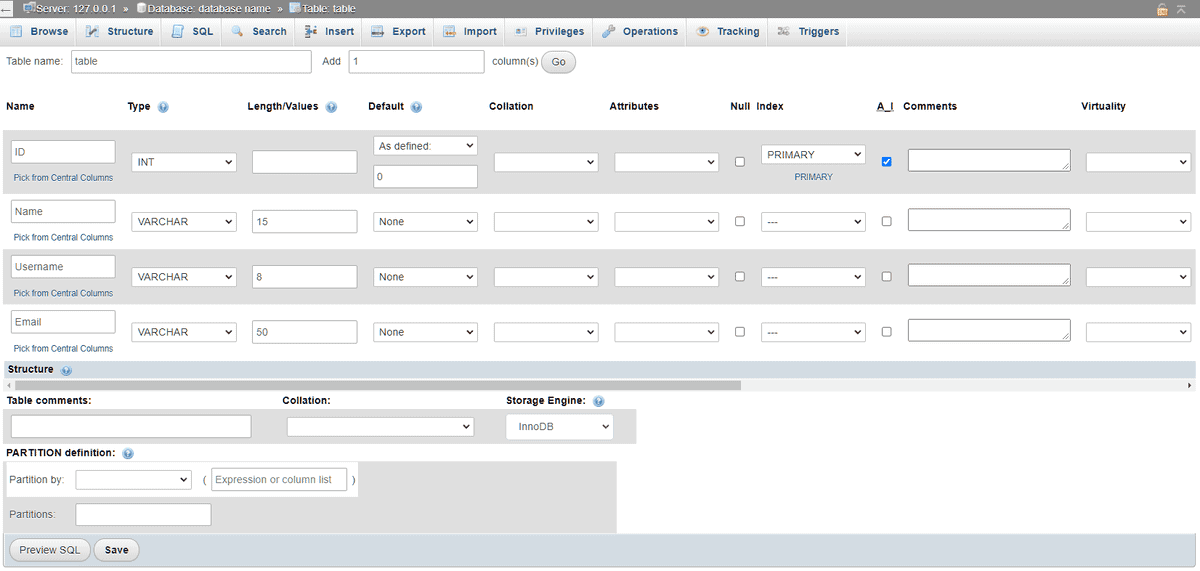Click the page settings gear icon
This screenshot has height=571, width=1200.
tap(1183, 9)
